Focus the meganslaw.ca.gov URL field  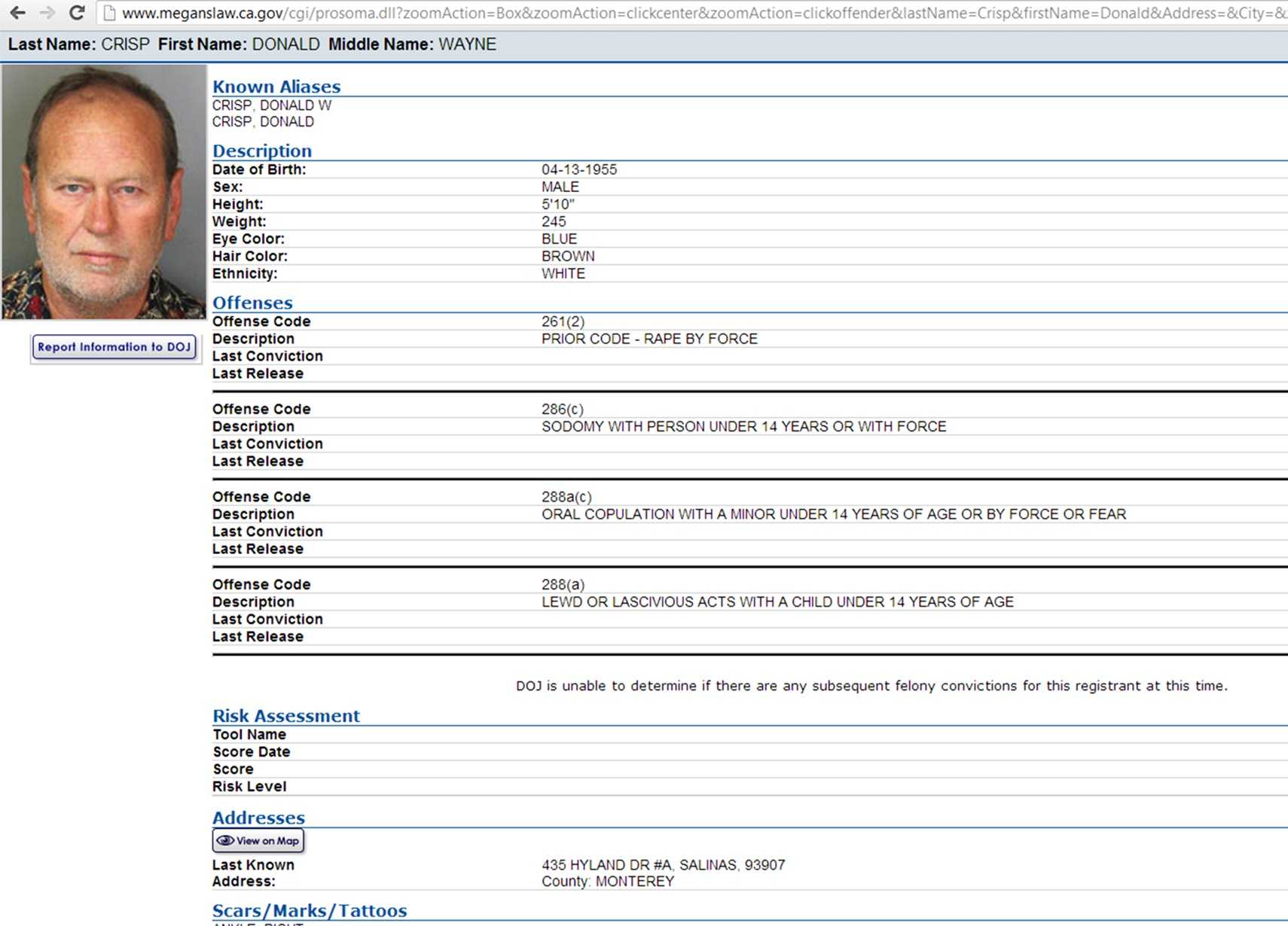[x=678, y=13]
